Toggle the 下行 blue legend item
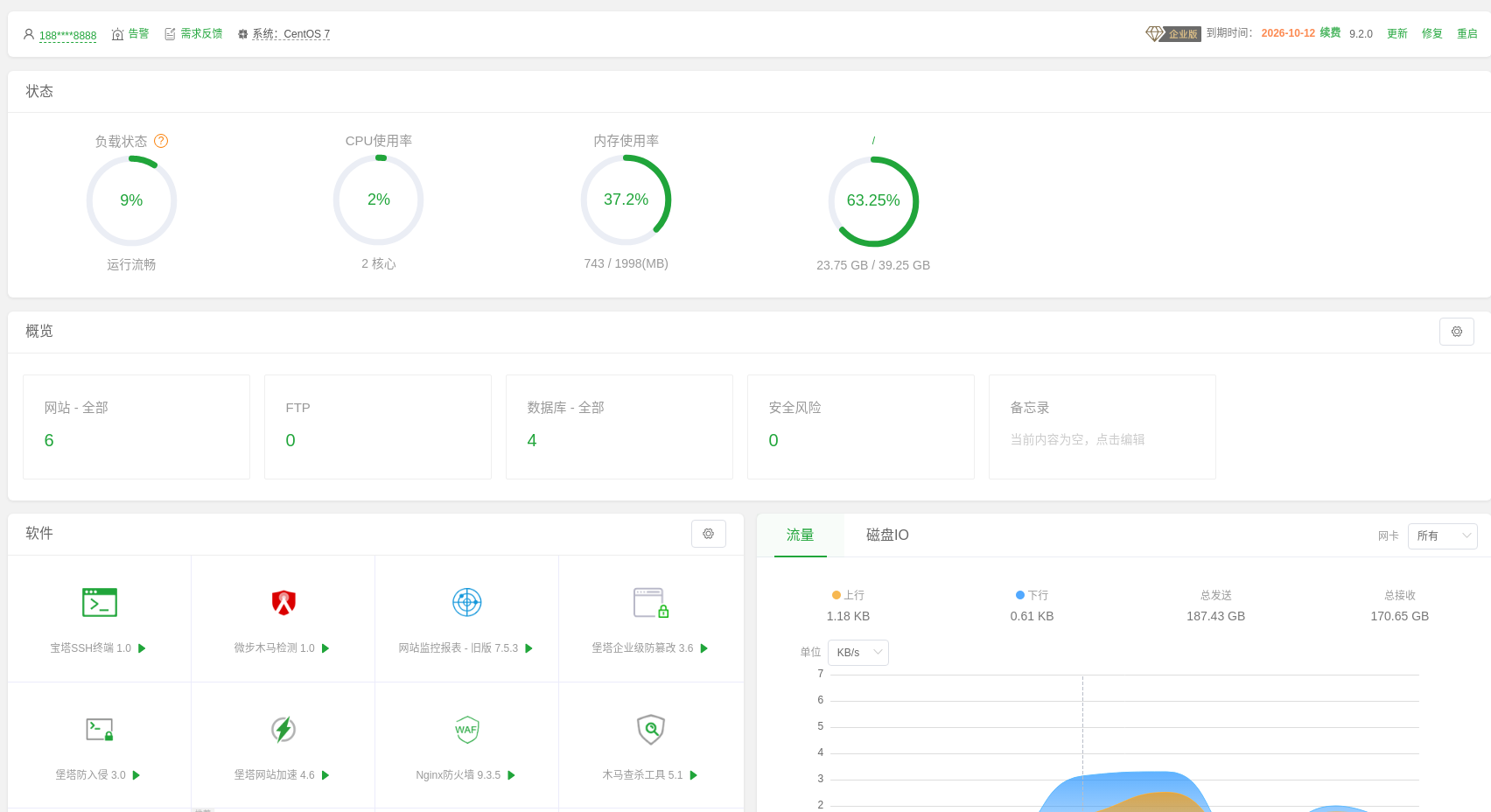Image resolution: width=1491 pixels, height=812 pixels. pyautogui.click(x=1032, y=595)
